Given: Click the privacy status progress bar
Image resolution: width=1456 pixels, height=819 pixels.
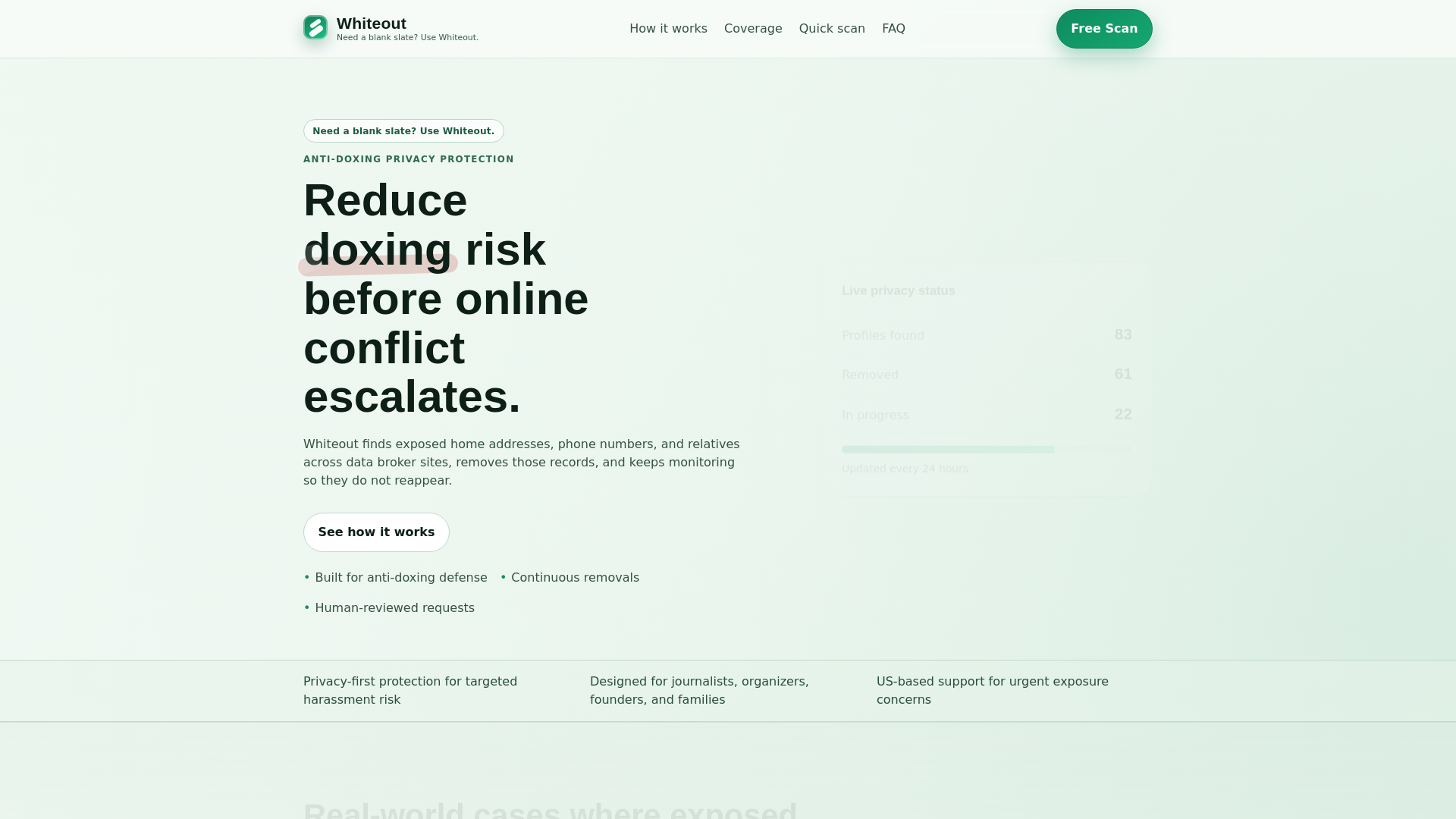Looking at the screenshot, I should 987,450.
